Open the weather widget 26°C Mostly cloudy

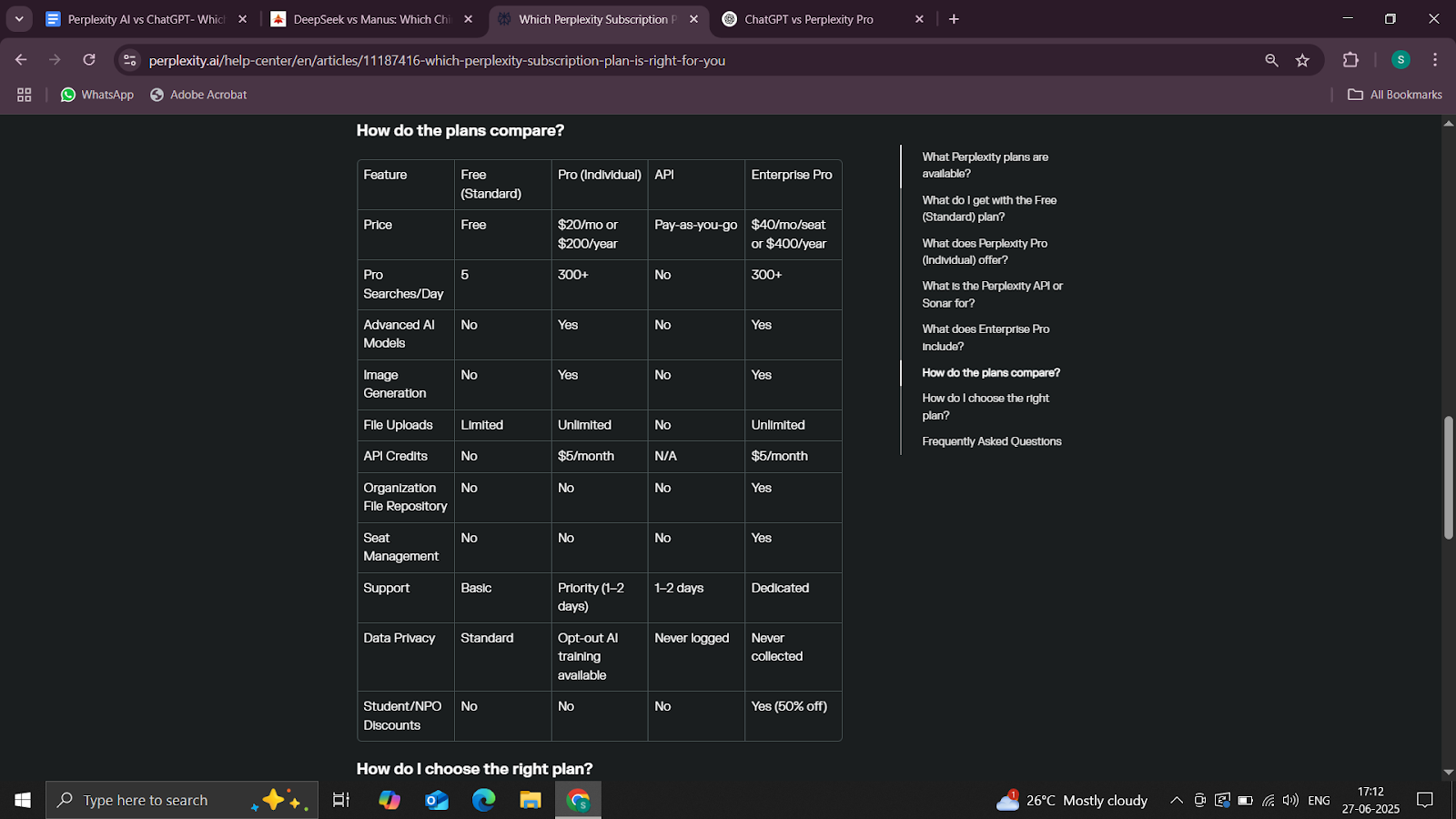point(1072,800)
